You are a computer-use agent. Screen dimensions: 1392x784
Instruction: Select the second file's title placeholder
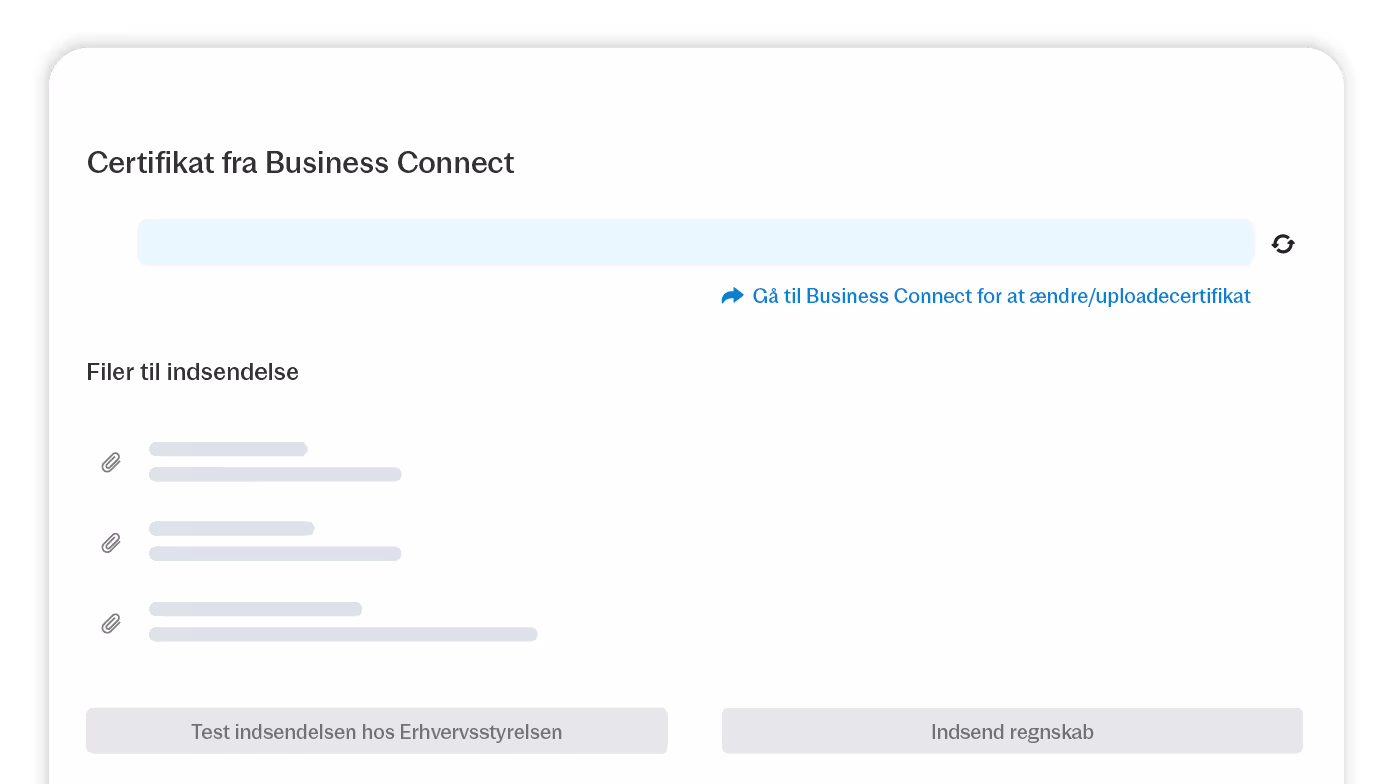click(231, 528)
